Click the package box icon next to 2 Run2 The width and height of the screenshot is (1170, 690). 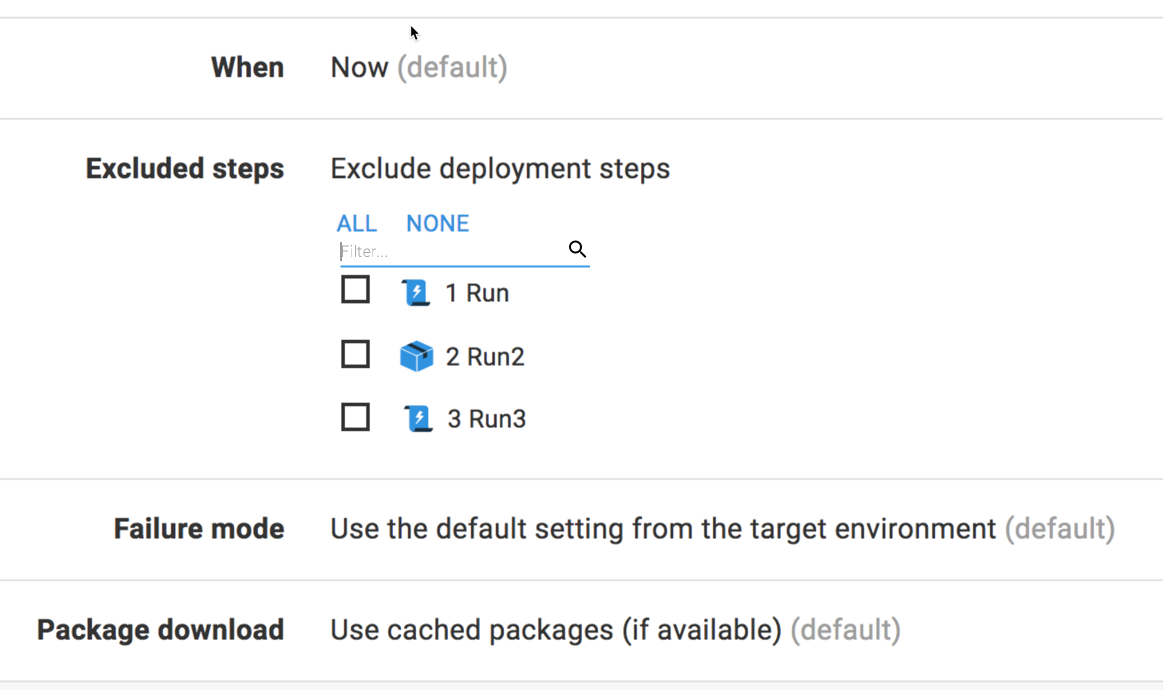[416, 356]
